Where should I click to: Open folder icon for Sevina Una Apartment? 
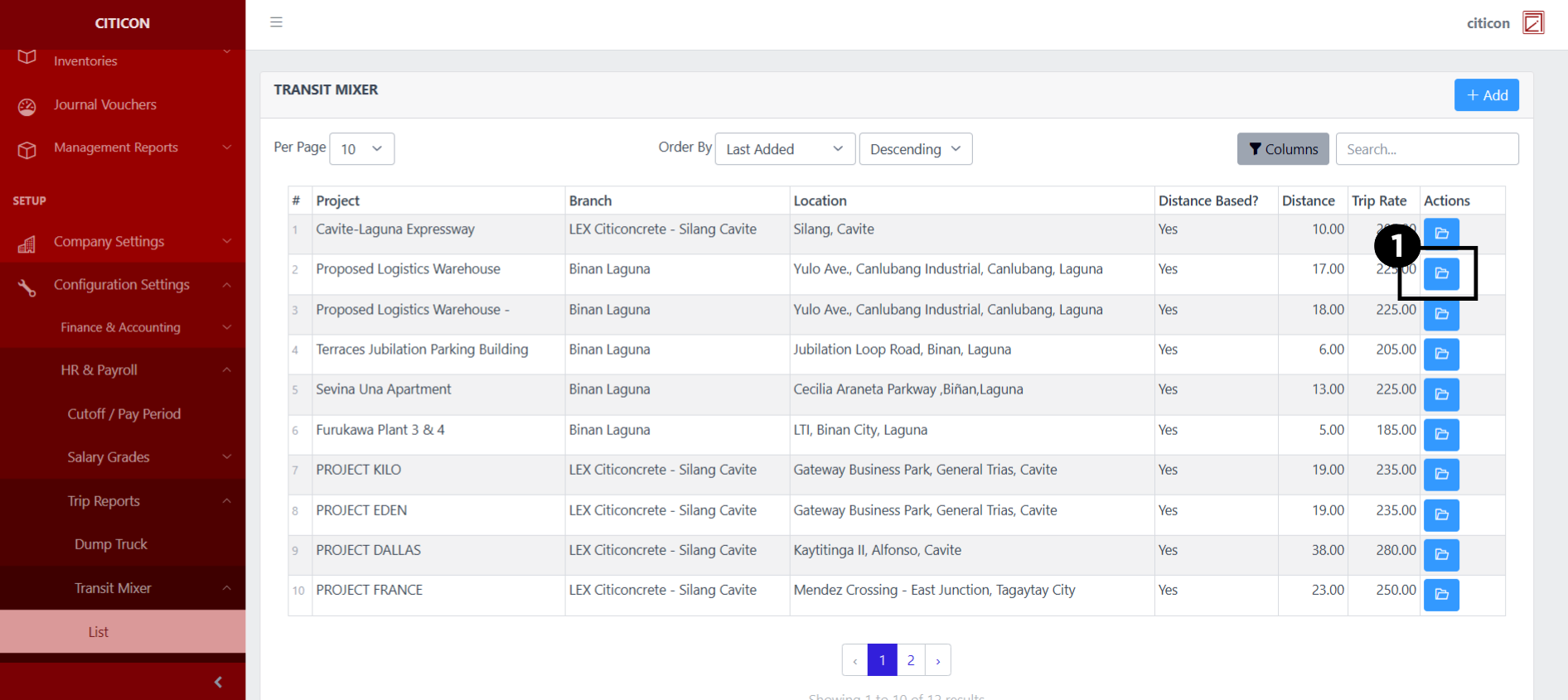(x=1441, y=394)
